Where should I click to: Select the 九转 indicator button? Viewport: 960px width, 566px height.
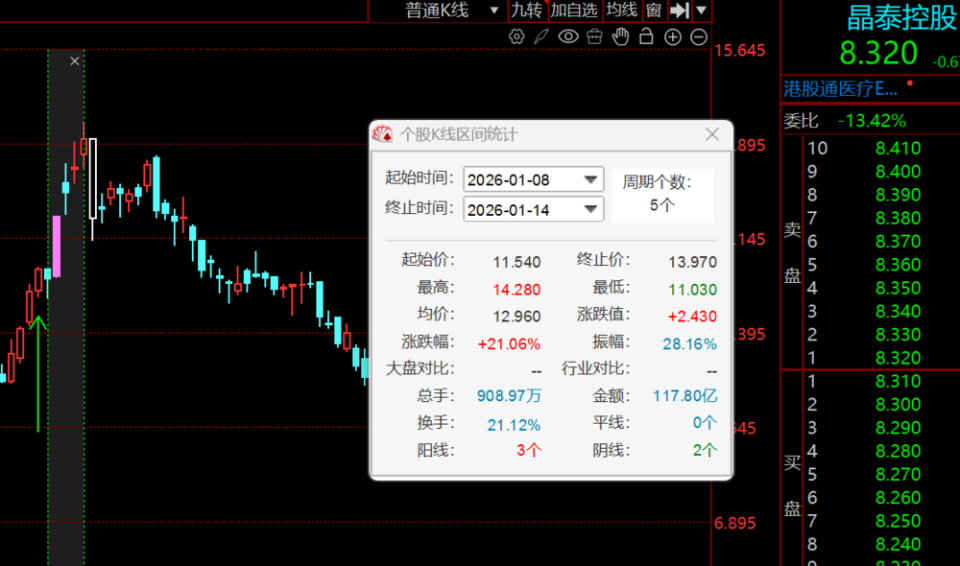[x=527, y=10]
